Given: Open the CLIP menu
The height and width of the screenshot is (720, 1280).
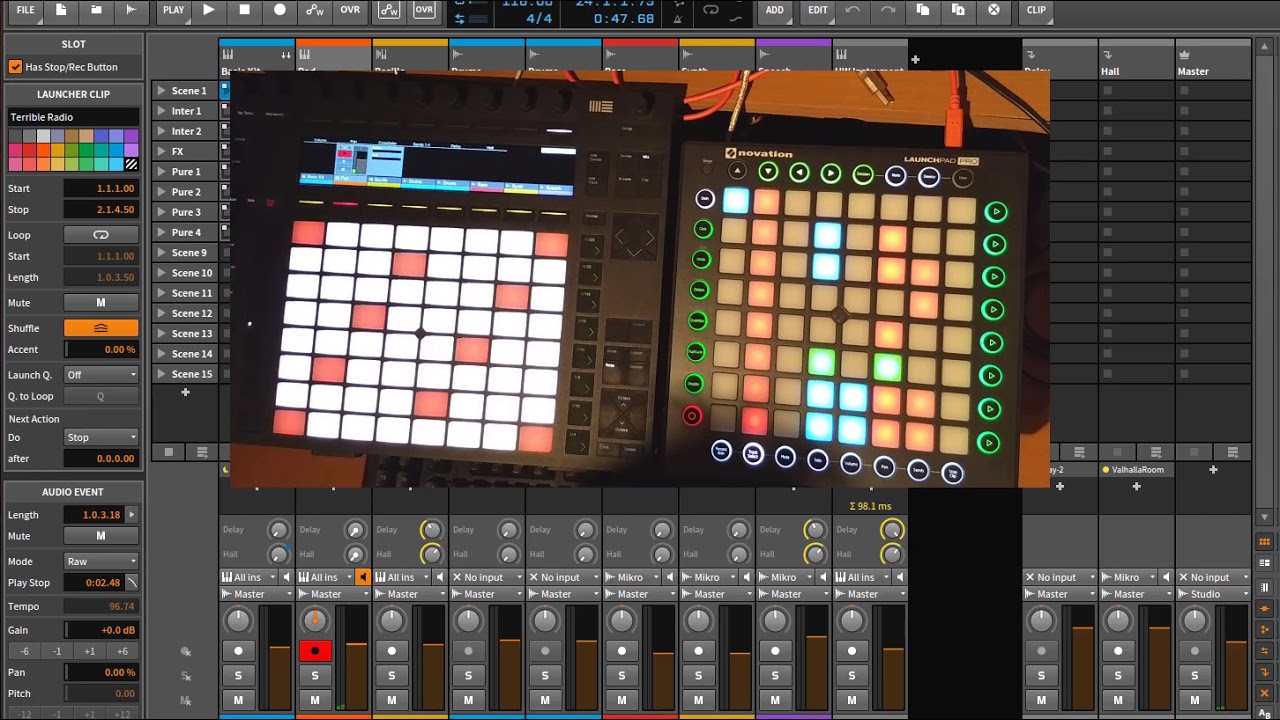Looking at the screenshot, I should [x=1036, y=10].
